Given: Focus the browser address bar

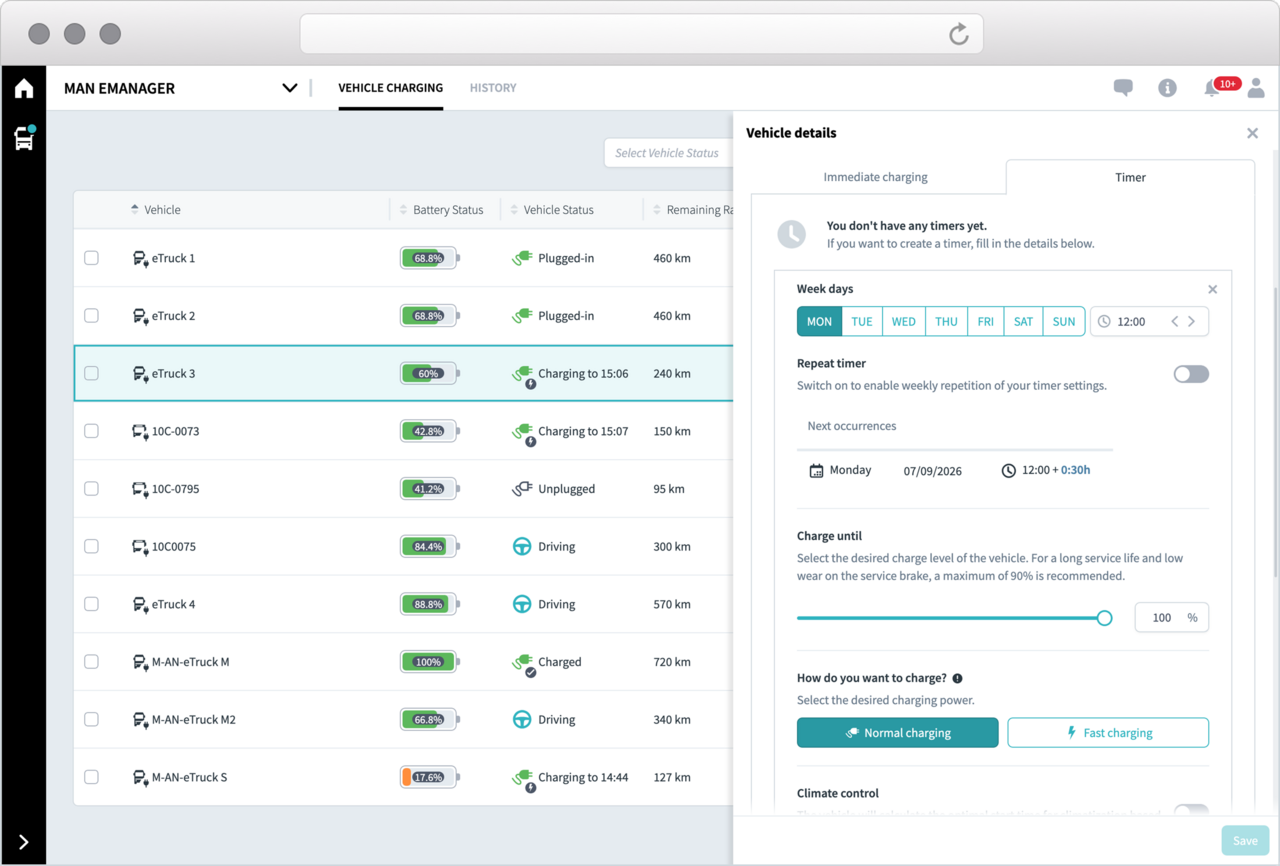Looking at the screenshot, I should [x=641, y=34].
